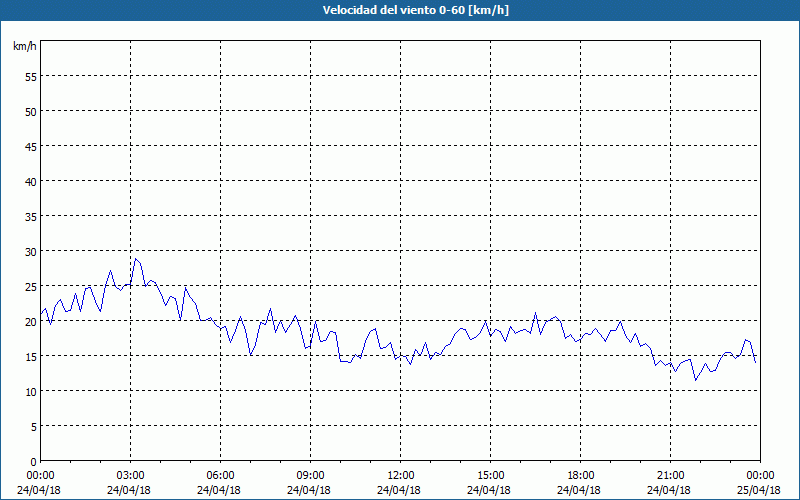Select the "03:00" time label
800x500 pixels.
(131, 476)
